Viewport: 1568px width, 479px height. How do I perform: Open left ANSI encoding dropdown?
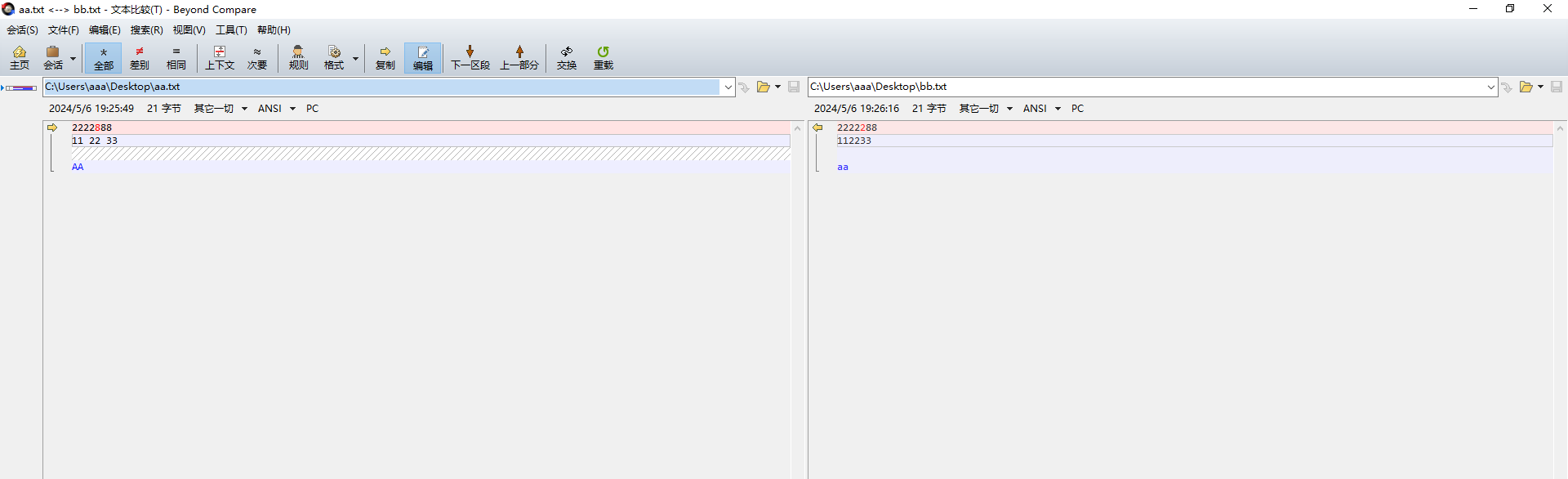click(x=277, y=109)
